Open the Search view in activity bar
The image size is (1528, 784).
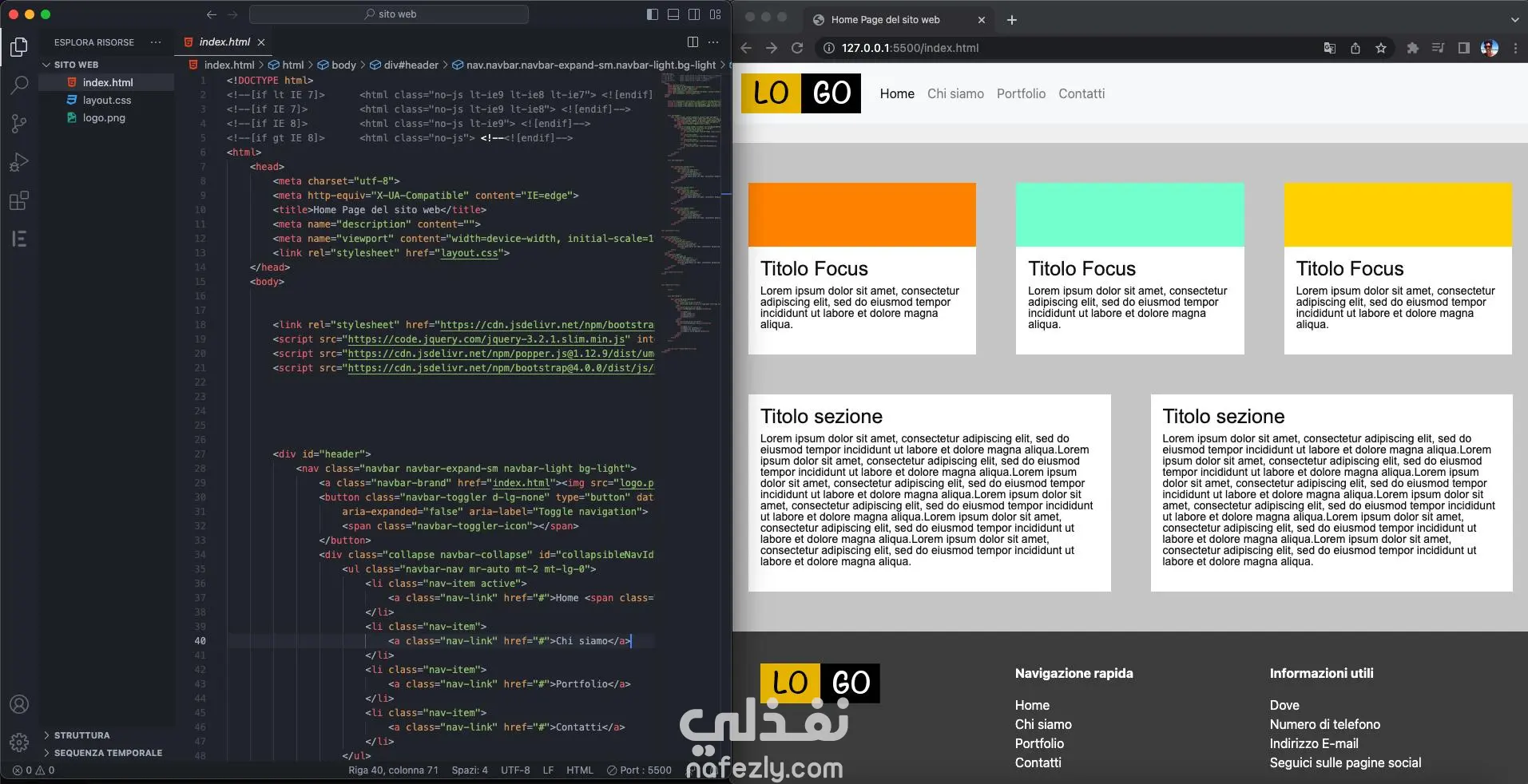(19, 85)
